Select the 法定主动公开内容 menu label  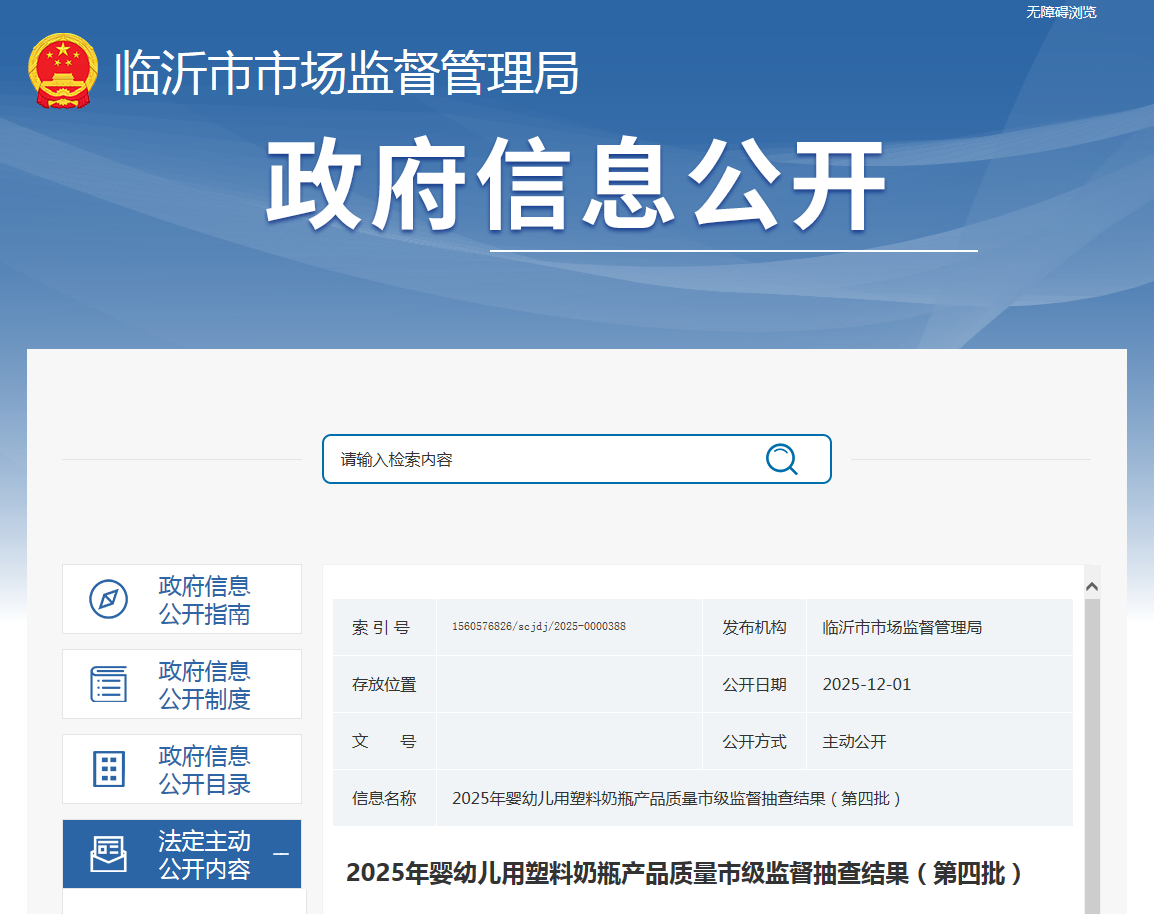tap(204, 855)
